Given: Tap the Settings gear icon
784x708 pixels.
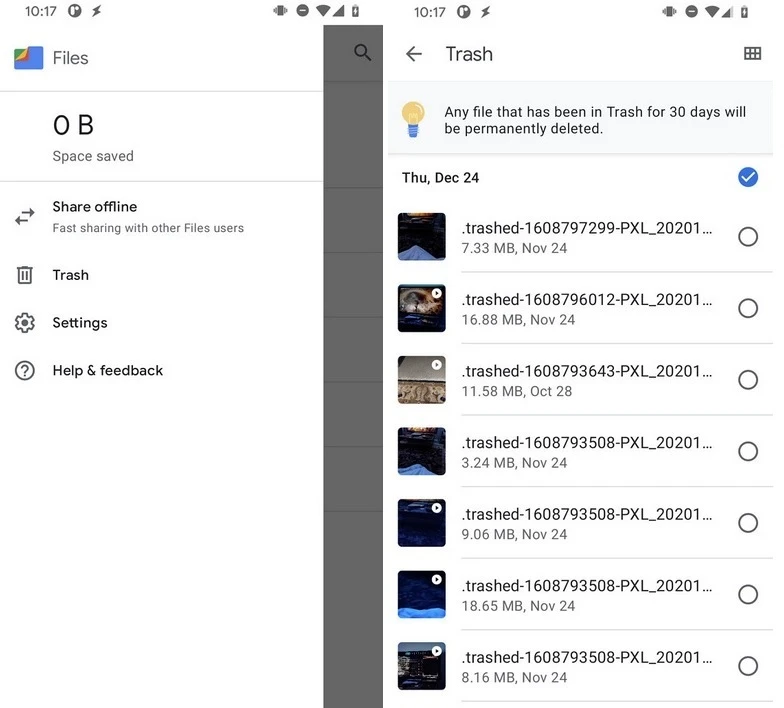Looking at the screenshot, I should (x=25, y=323).
